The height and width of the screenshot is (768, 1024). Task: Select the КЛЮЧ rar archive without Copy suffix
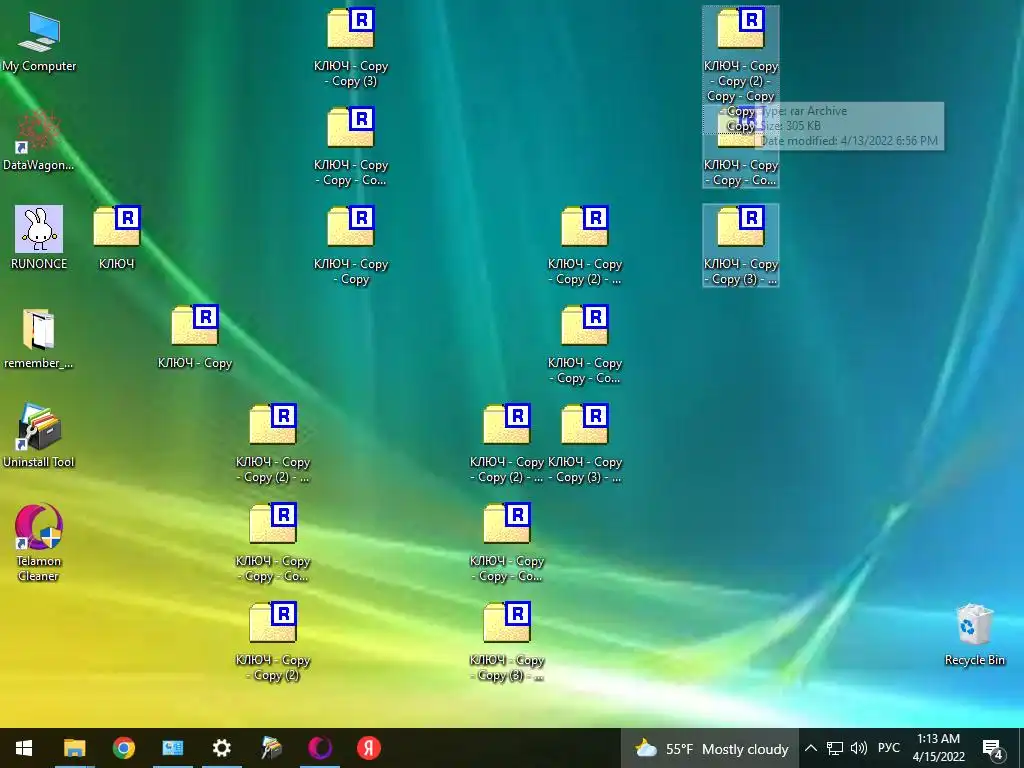[117, 238]
